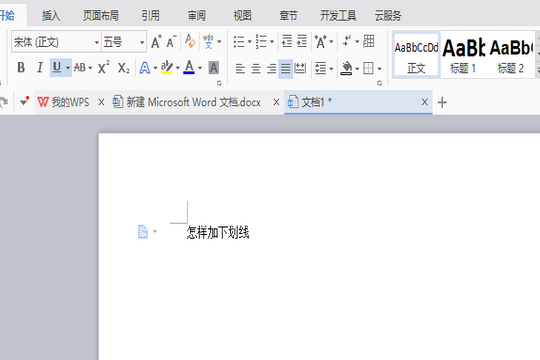
Task: Switch to 插入 ribbon tab
Action: [x=51, y=16]
